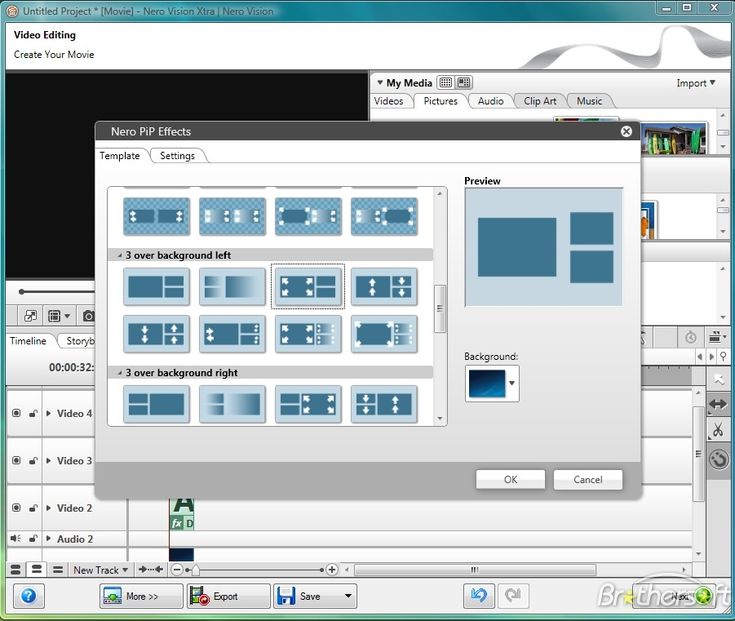Open the Background swatch dropdown
This screenshot has width=735, height=621.
coord(512,383)
